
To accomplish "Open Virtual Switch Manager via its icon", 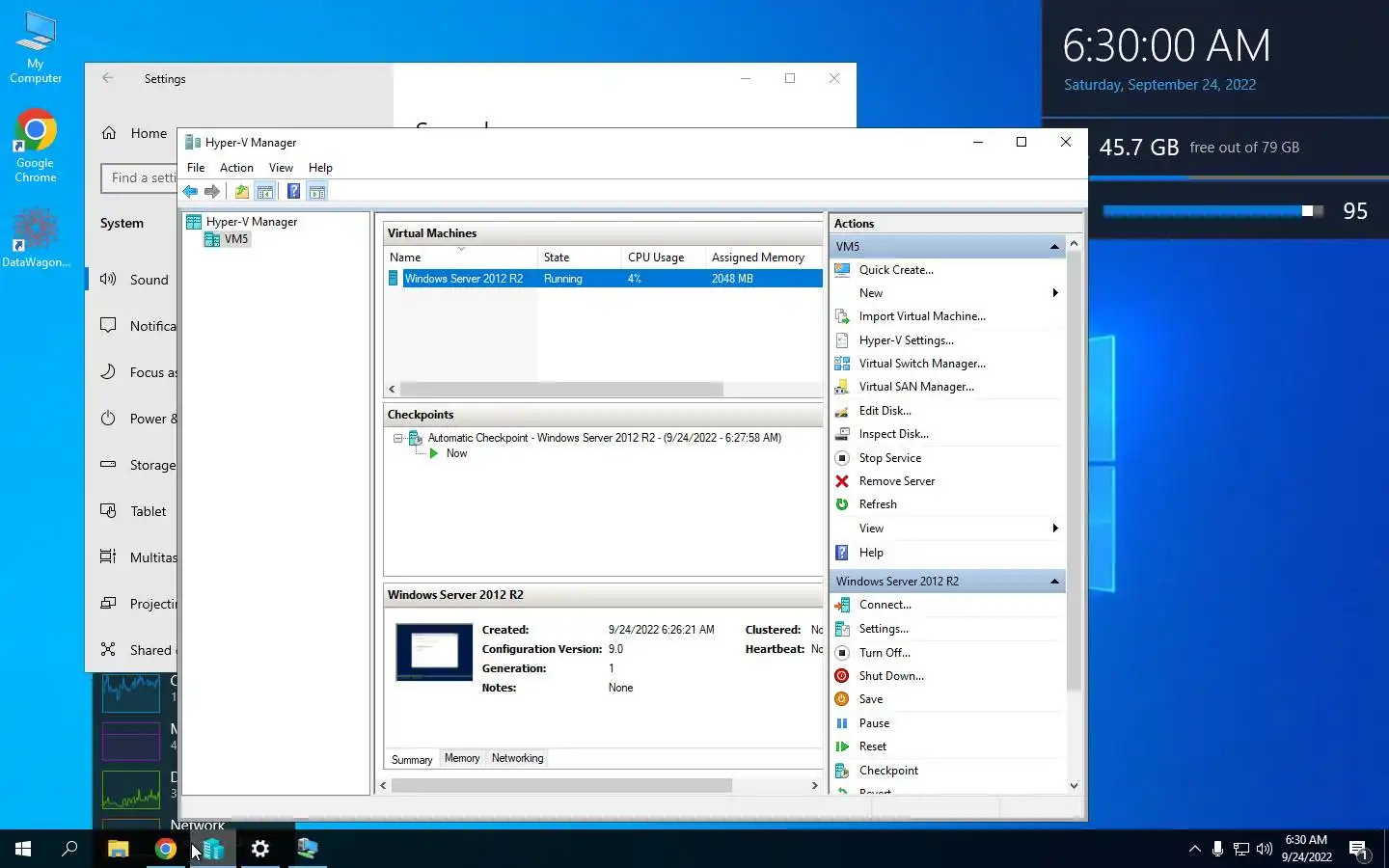I will coord(842,364).
